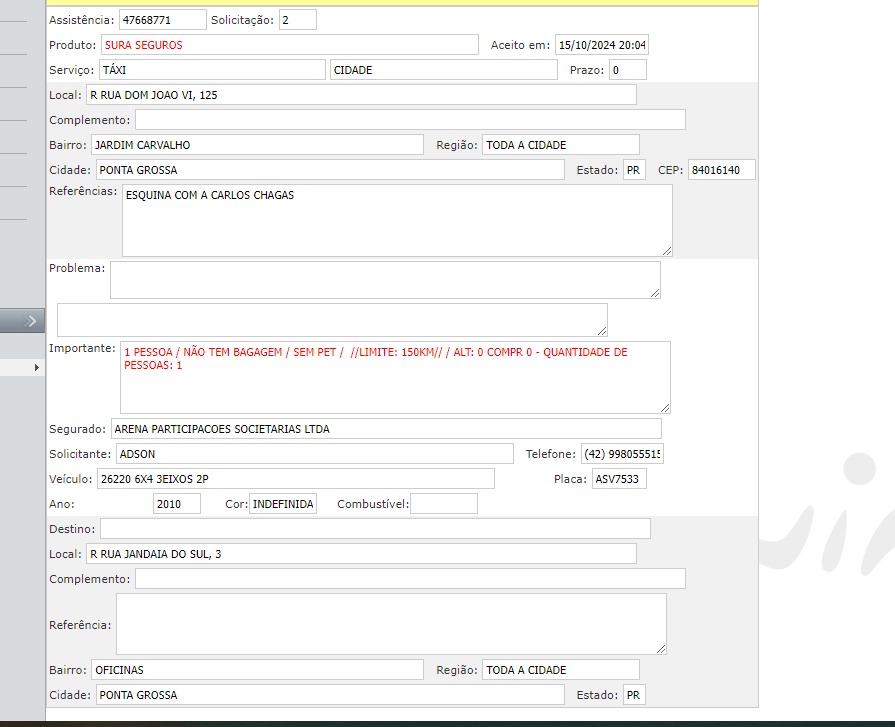895x727 pixels.
Task: Click the Telefone field
Action: coord(622,454)
